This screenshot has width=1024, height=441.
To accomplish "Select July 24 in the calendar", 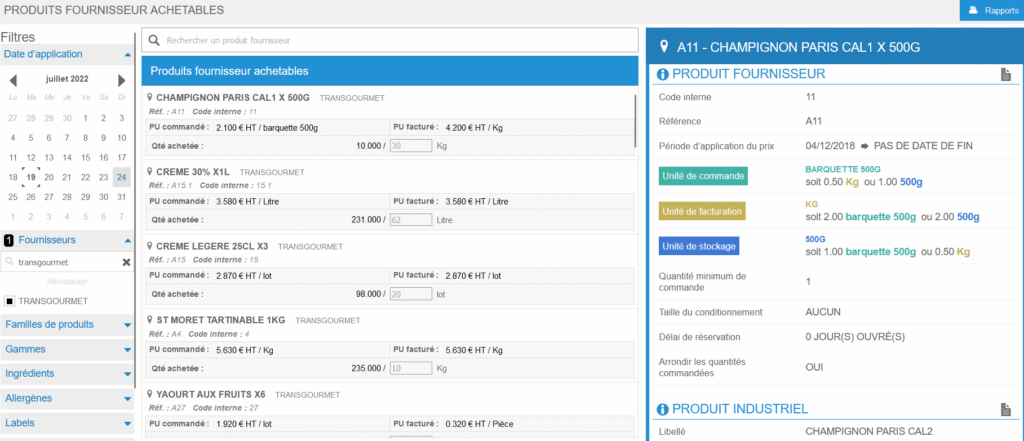I will (121, 177).
